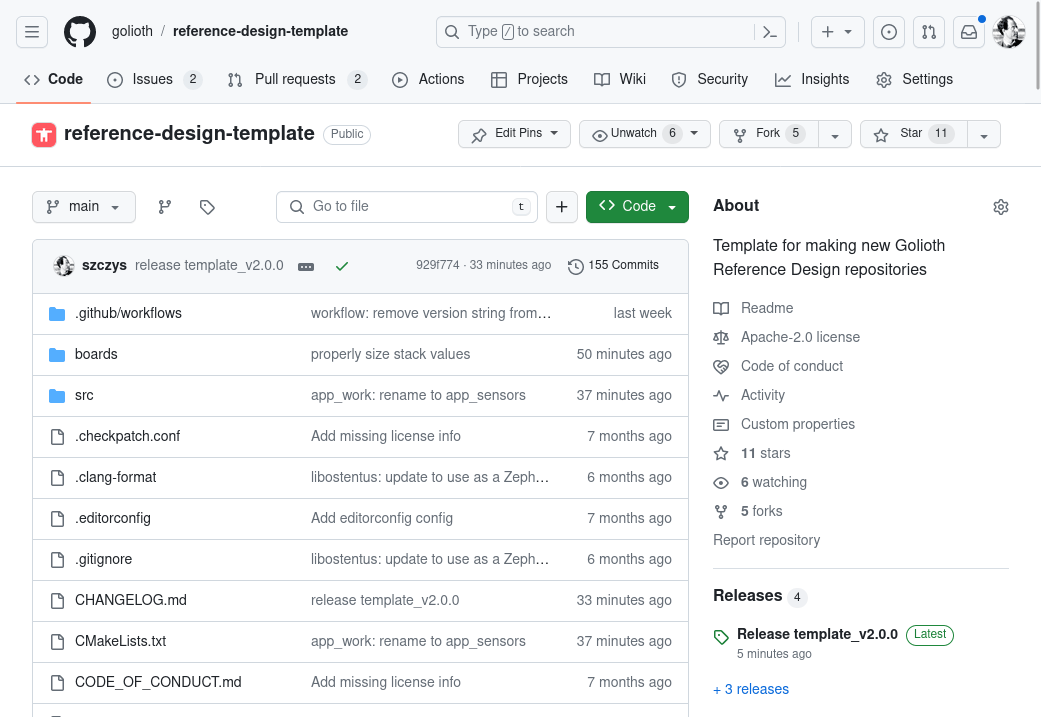Open the issues shortcut icon in header

click(889, 32)
